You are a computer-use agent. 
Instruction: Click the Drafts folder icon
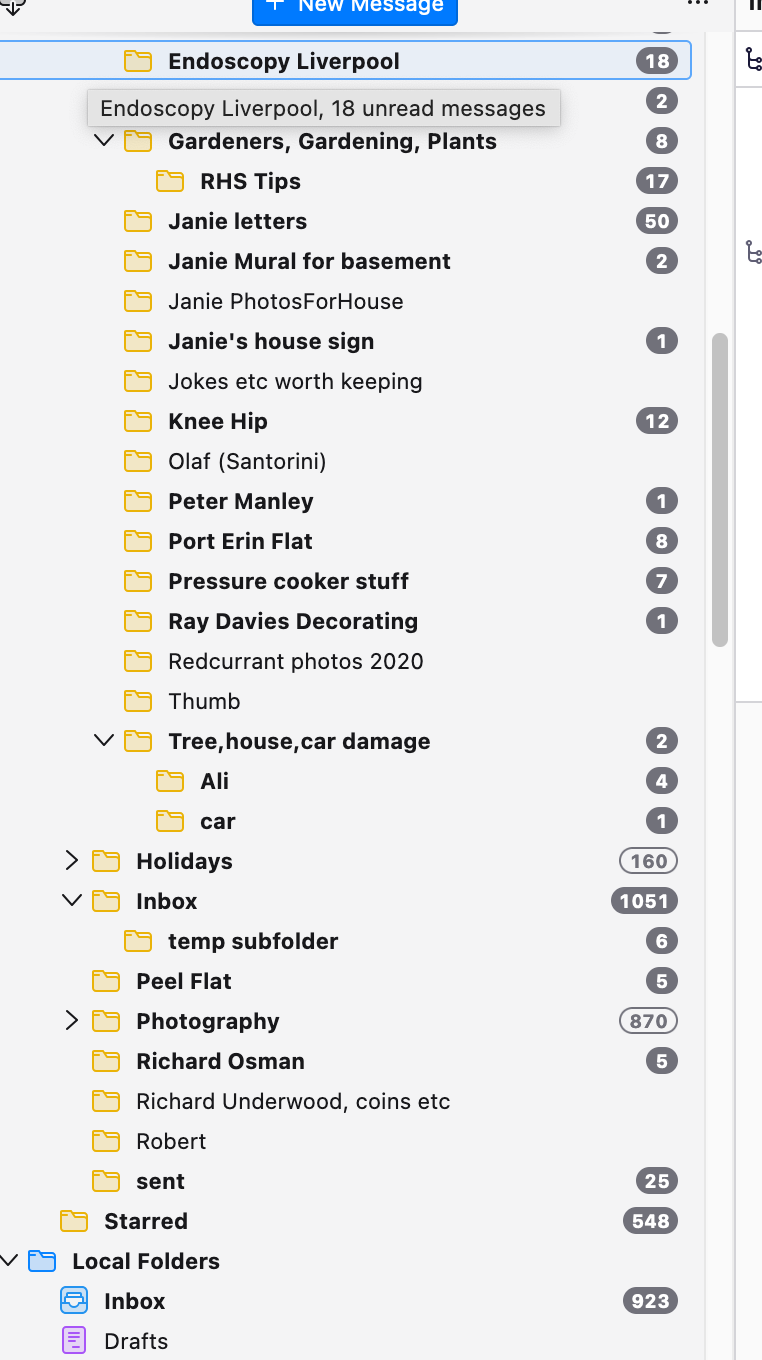point(74,1341)
